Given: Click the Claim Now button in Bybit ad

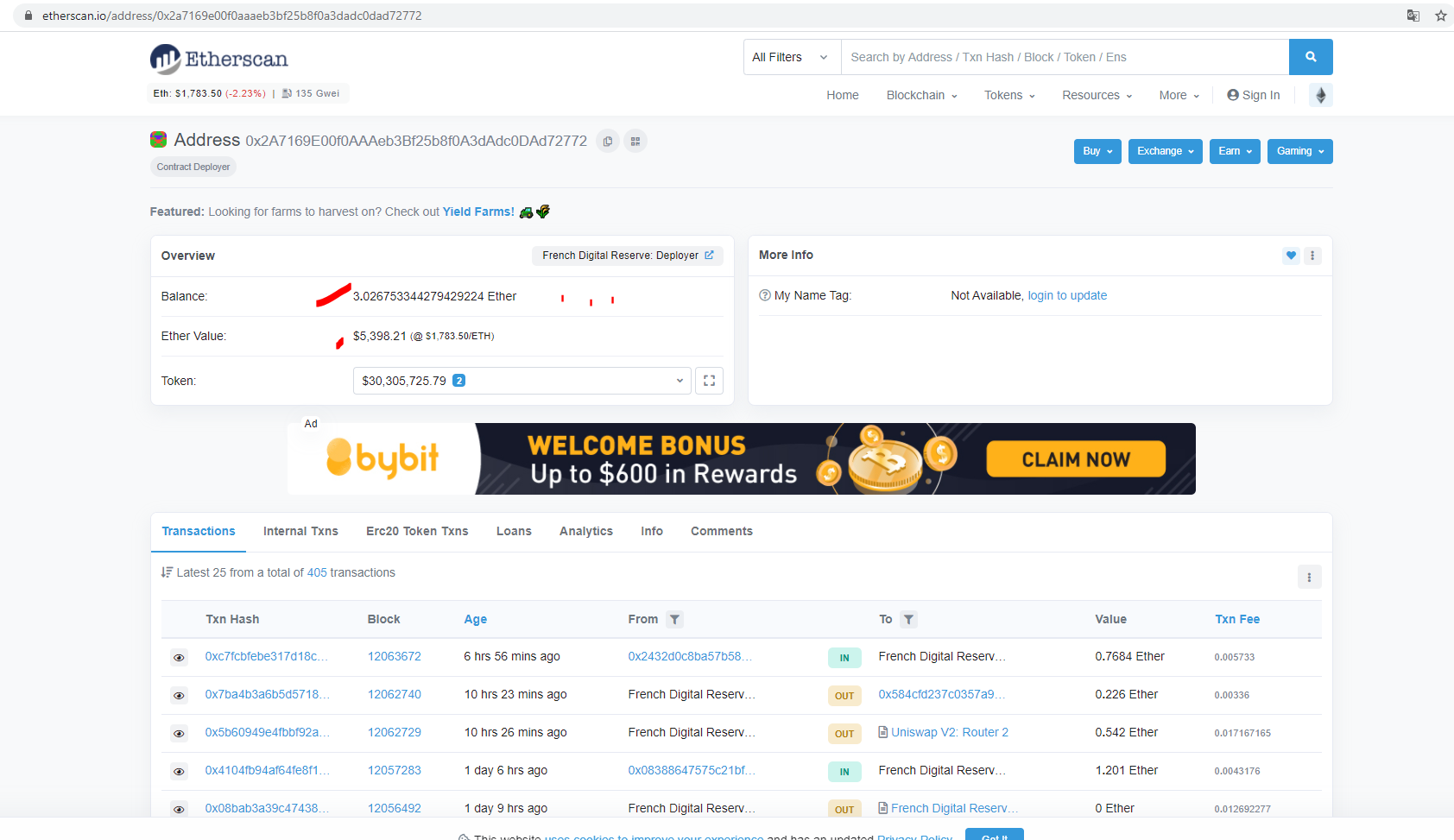Looking at the screenshot, I should pyautogui.click(x=1075, y=459).
